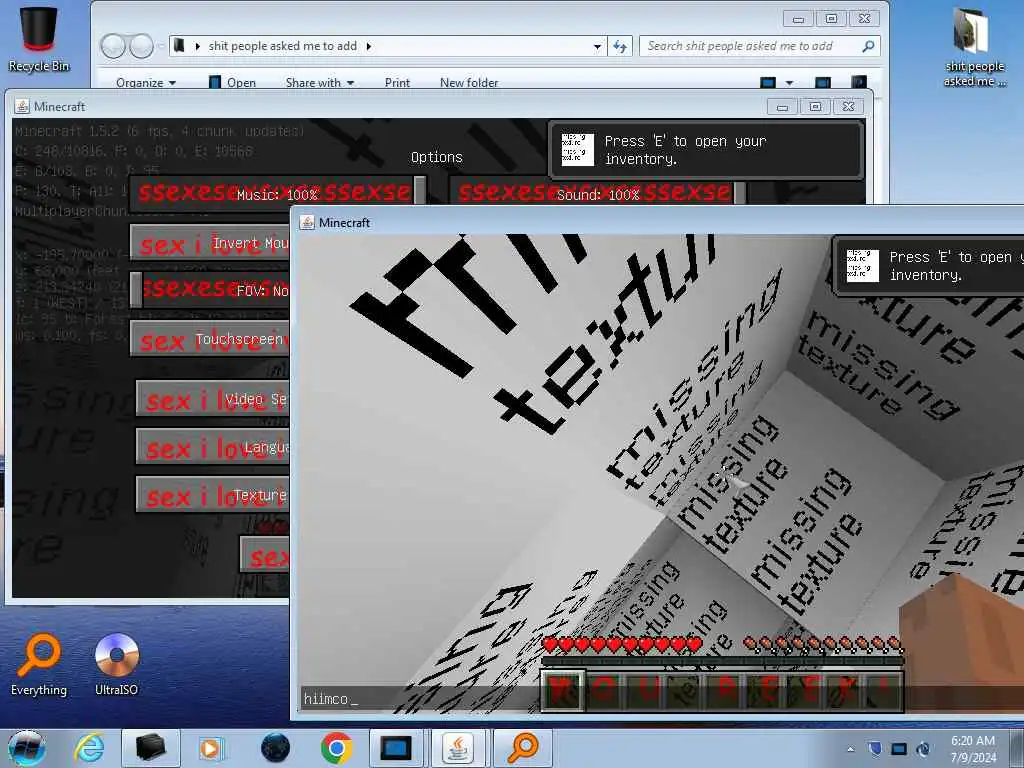This screenshot has height=768, width=1024.
Task: Open the Recycle Bin desktop icon
Action: [39, 39]
